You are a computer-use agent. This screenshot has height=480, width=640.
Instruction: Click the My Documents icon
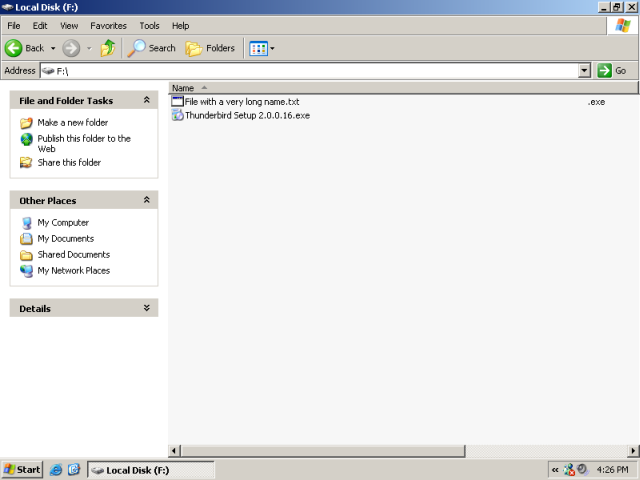pos(27,238)
